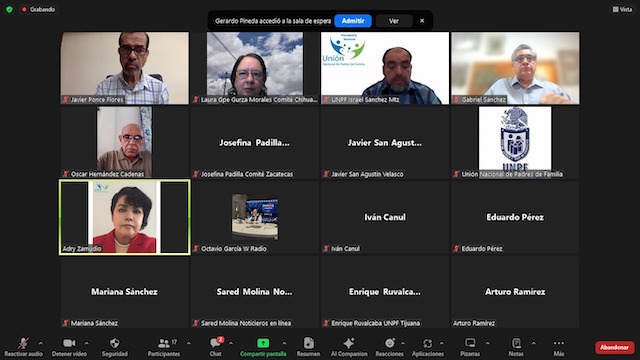Click the green encryption shield icon
This screenshot has width=640, height=360.
point(9,9)
